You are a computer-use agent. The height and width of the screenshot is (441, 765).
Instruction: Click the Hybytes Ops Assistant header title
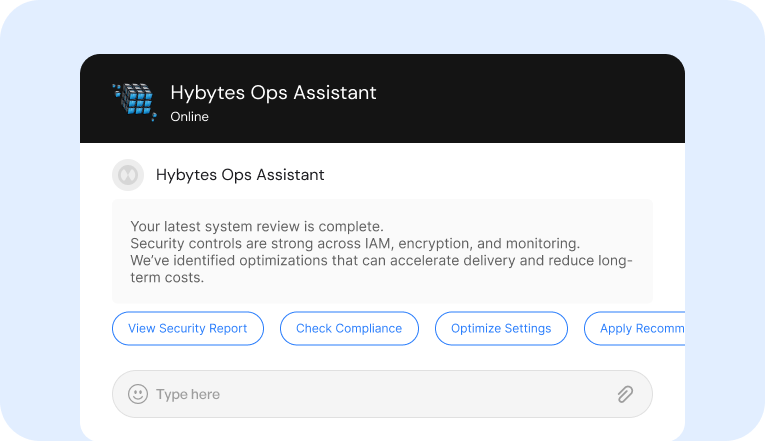(273, 93)
